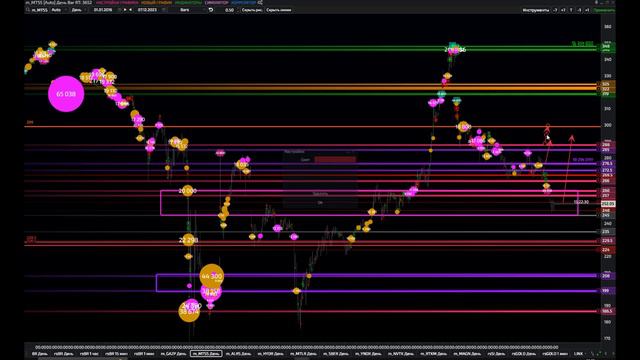Switch to the m_ALRS День tab
Viewport: 640px width, 360px height.
(238, 354)
